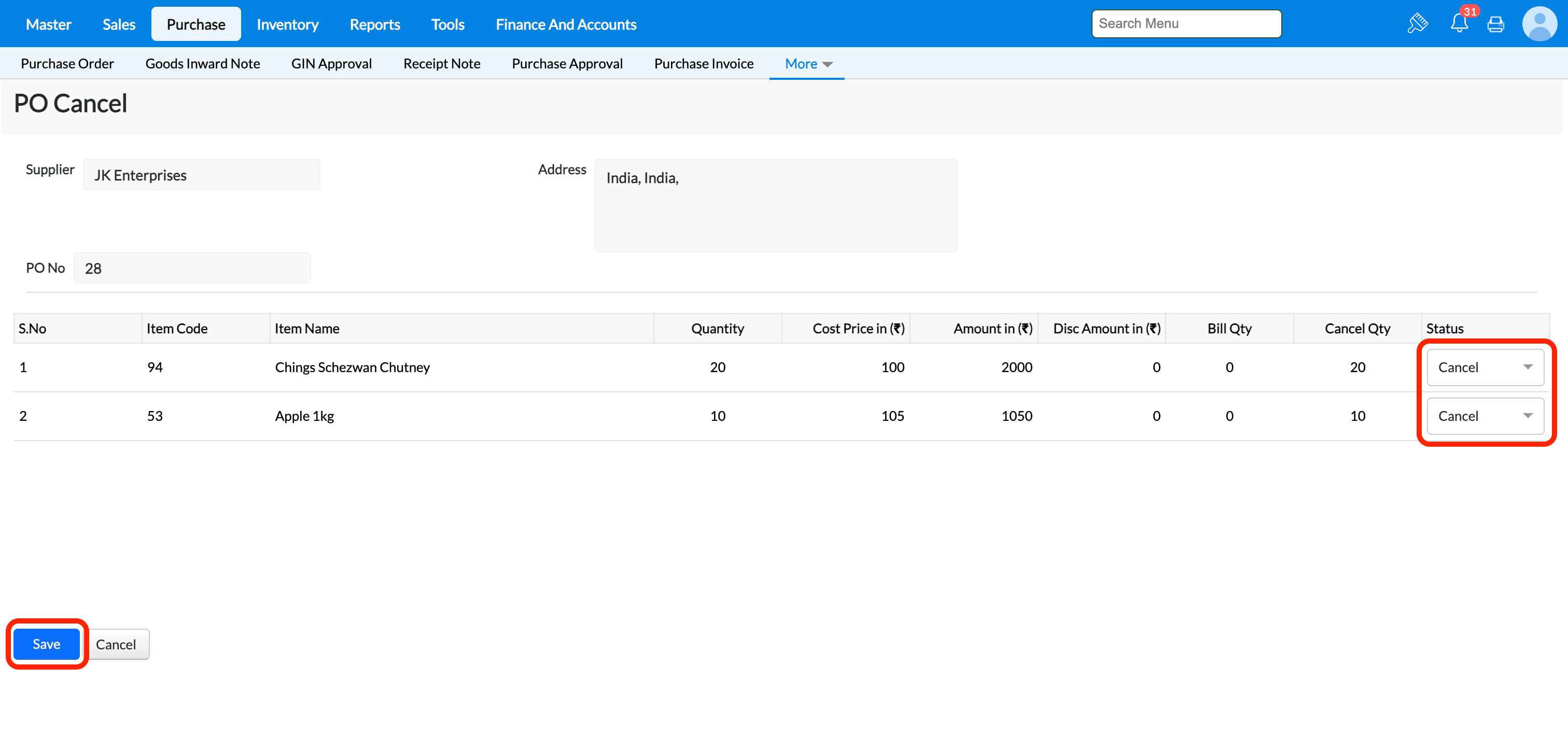Switch to Purchase Order tab
The height and width of the screenshot is (737, 1568).
coord(67,64)
